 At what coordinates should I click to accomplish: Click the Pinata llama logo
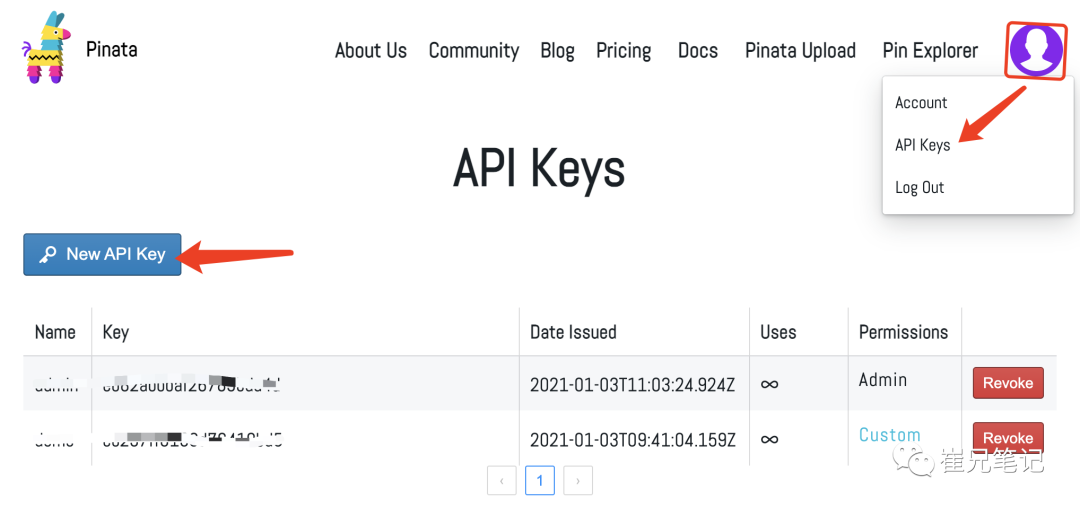point(43,48)
